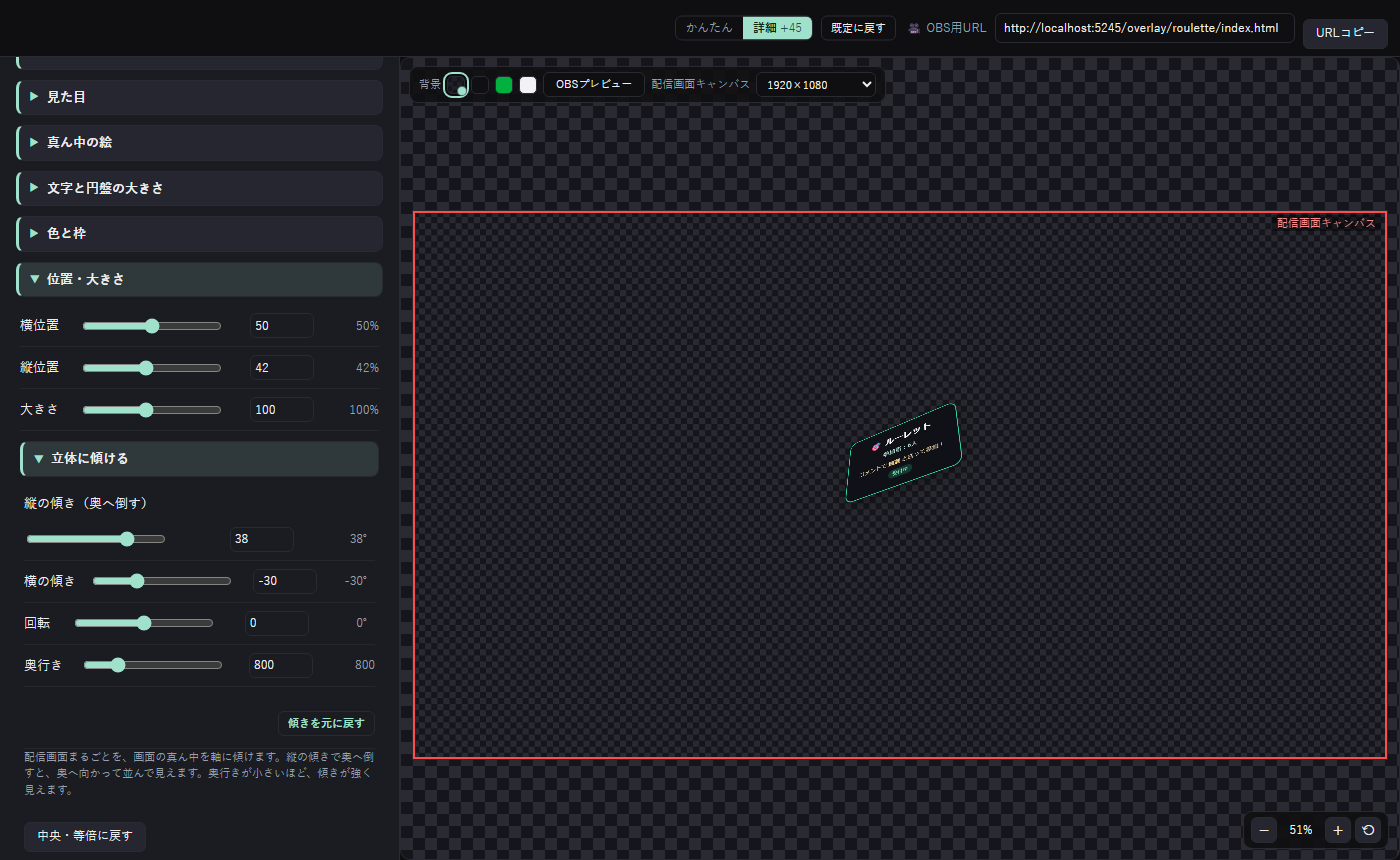Expand the 見た目 section
Viewport: 1400px width, 860px height.
pyautogui.click(x=200, y=97)
